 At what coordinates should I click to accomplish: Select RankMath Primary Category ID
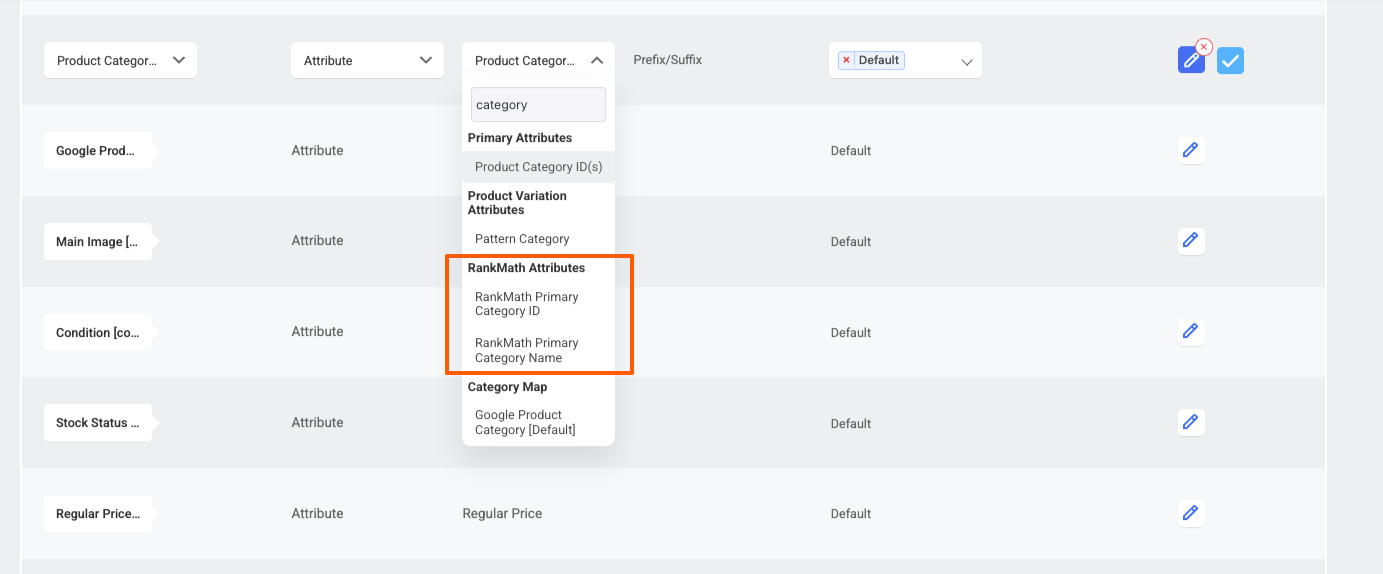tap(527, 304)
